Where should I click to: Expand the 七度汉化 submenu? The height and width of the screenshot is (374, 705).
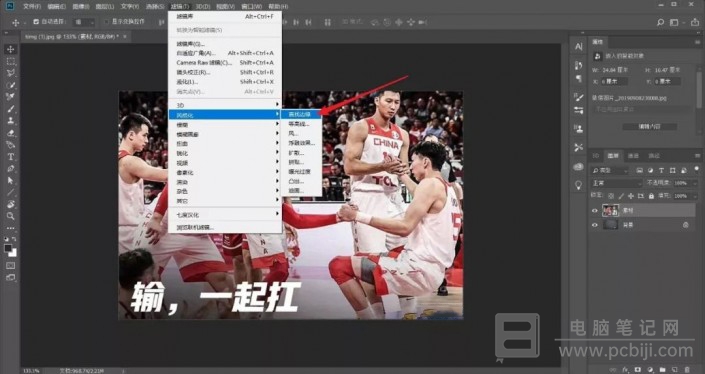(x=225, y=215)
